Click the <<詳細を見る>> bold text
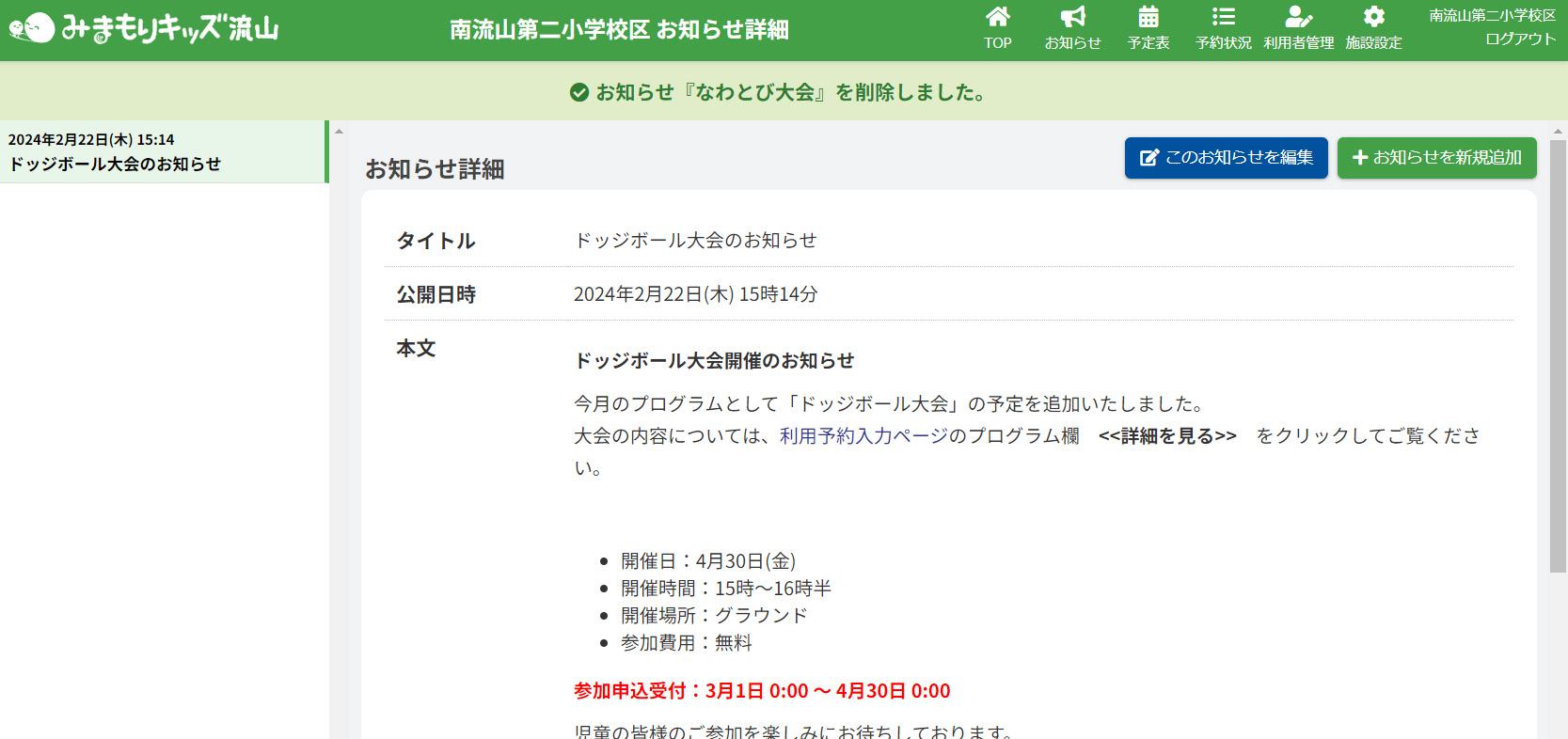 pos(1167,436)
